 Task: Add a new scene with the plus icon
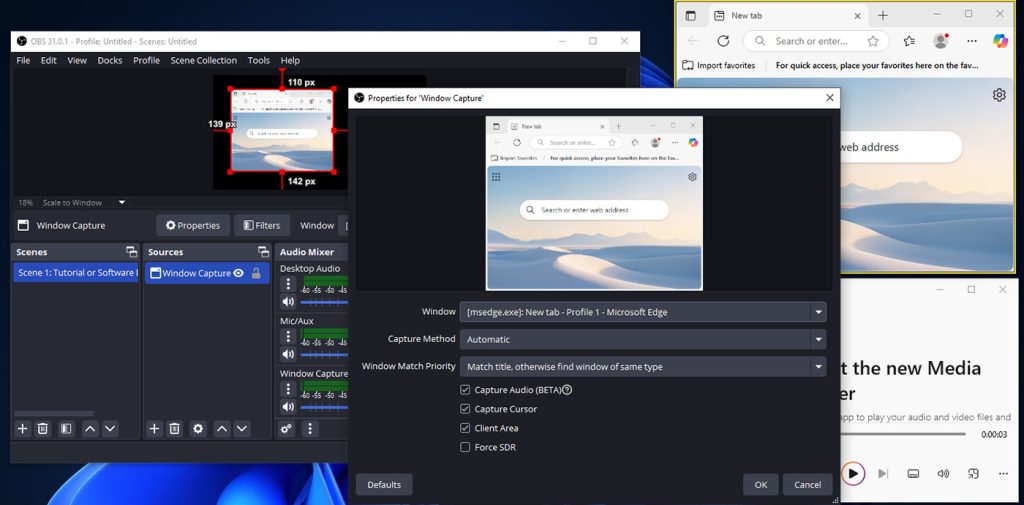click(x=23, y=429)
